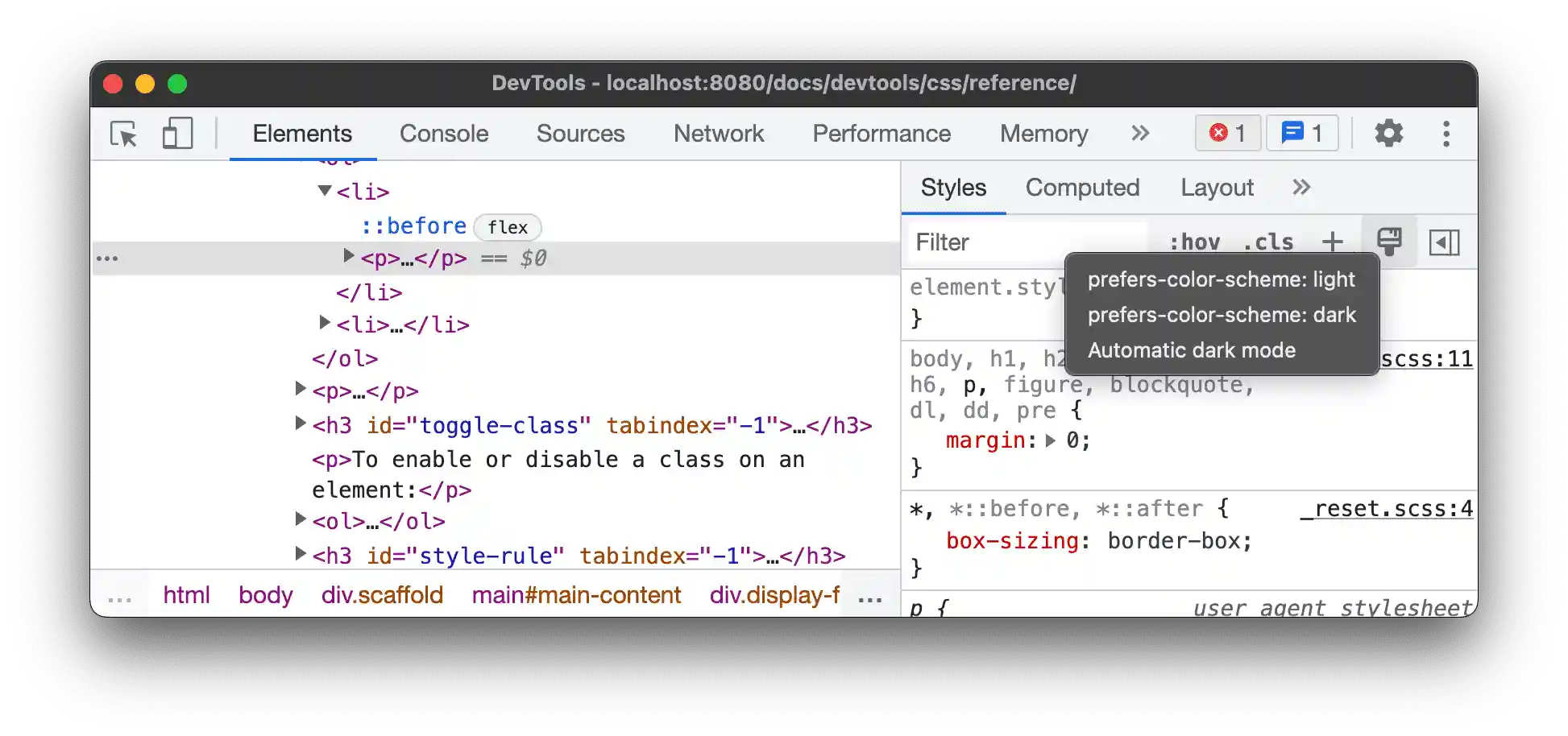Toggle element state with :hov control
Screen dimensions: 1568x736
pyautogui.click(x=1196, y=242)
